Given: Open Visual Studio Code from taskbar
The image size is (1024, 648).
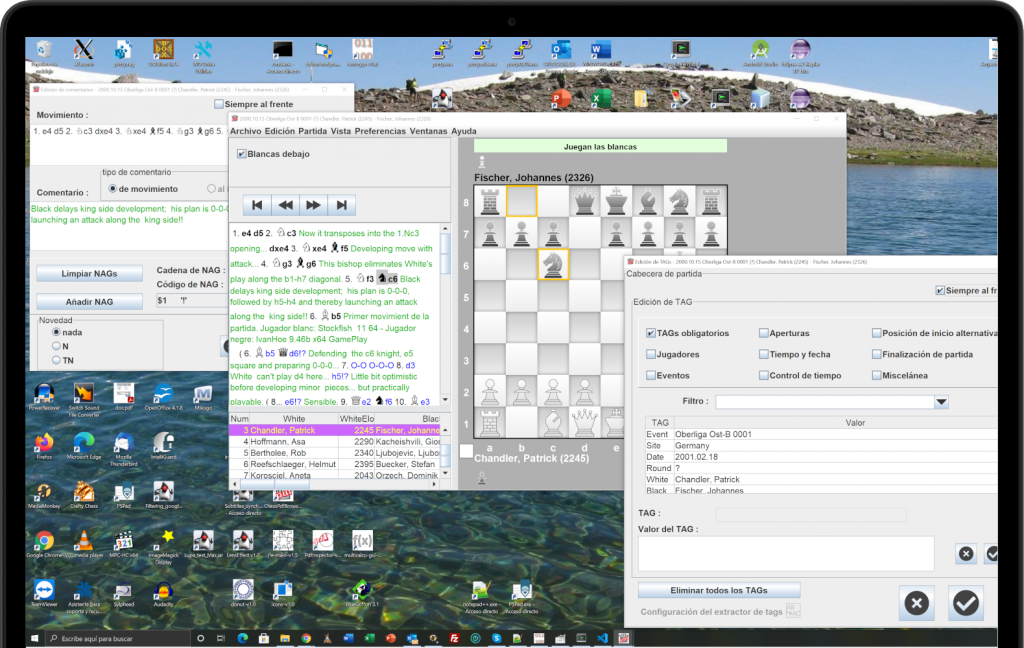Looking at the screenshot, I should tap(602, 638).
